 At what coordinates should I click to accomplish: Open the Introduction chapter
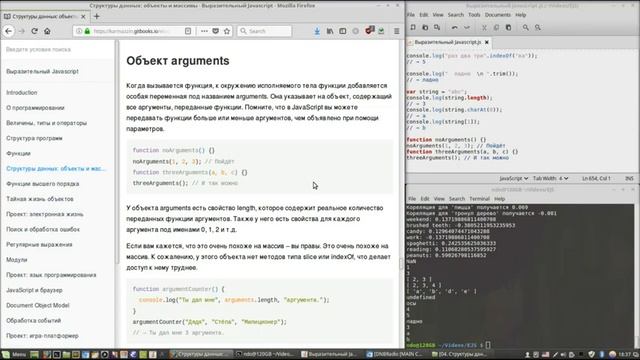tap(22, 93)
